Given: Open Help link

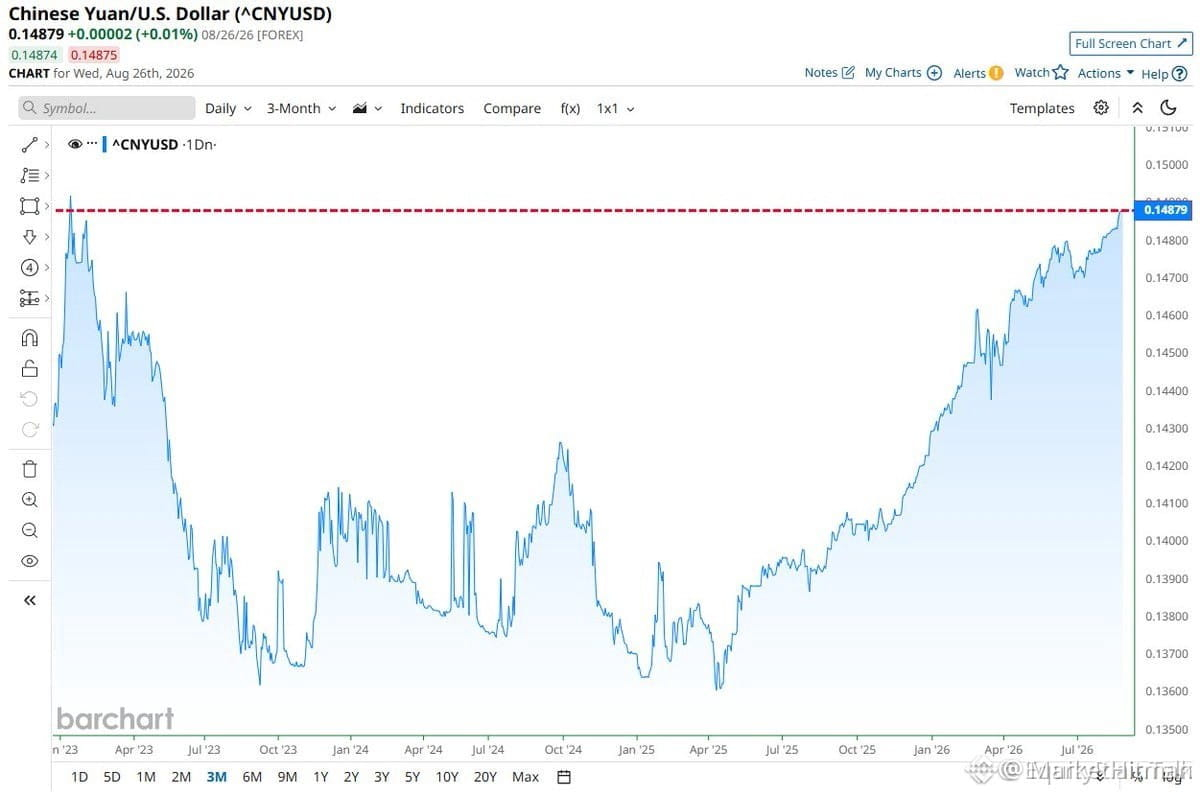Looking at the screenshot, I should tap(1164, 73).
